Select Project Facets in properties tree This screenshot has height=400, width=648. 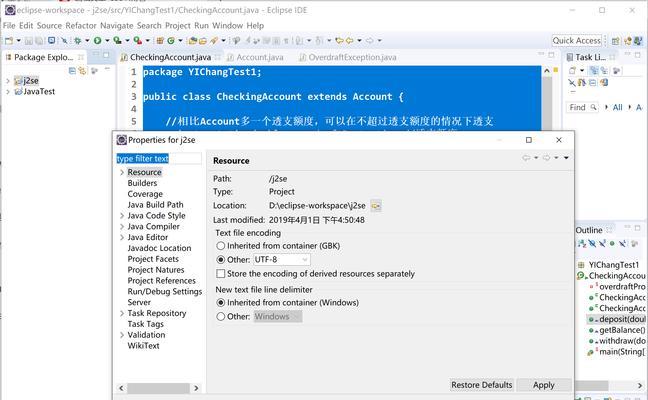pyautogui.click(x=153, y=259)
